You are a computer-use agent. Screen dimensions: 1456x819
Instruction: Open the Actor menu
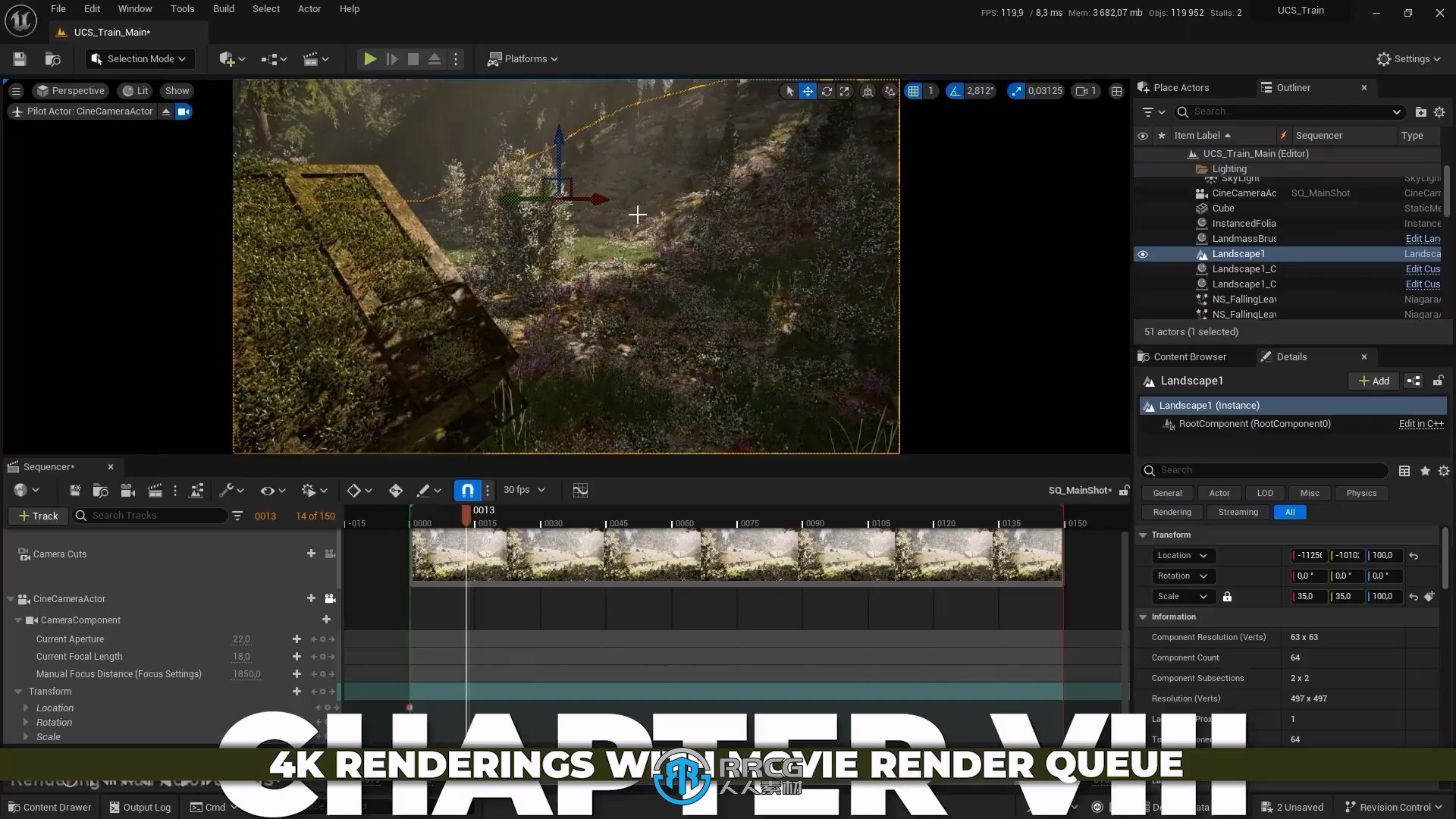[x=309, y=9]
